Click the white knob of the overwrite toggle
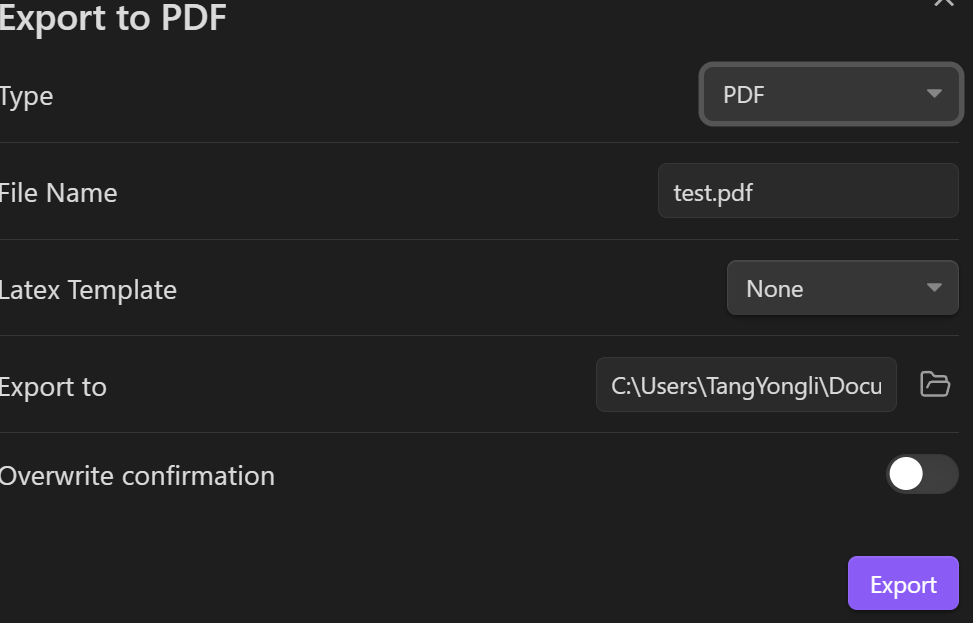Screen dimensions: 973x623 [x=906, y=474]
